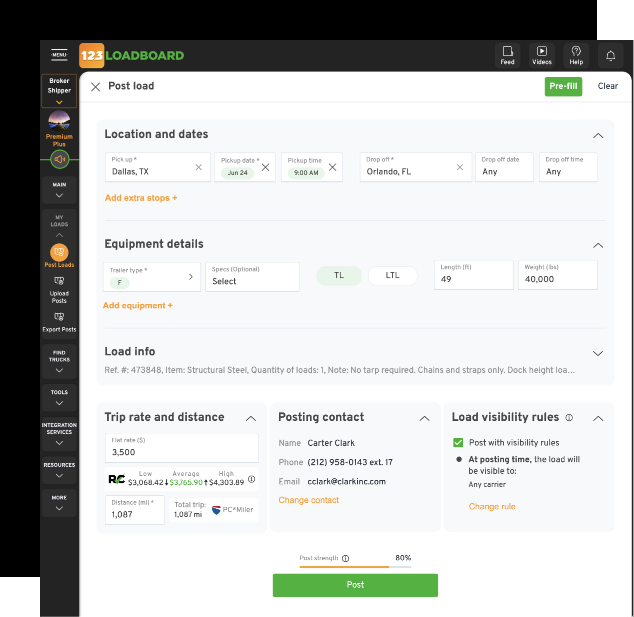The width and height of the screenshot is (634, 617).
Task: Open the Feed icon
Action: pos(507,55)
